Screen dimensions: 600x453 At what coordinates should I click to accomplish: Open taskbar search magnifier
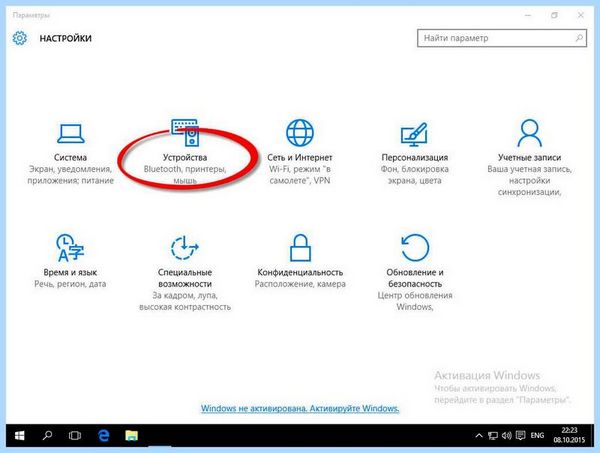47,435
